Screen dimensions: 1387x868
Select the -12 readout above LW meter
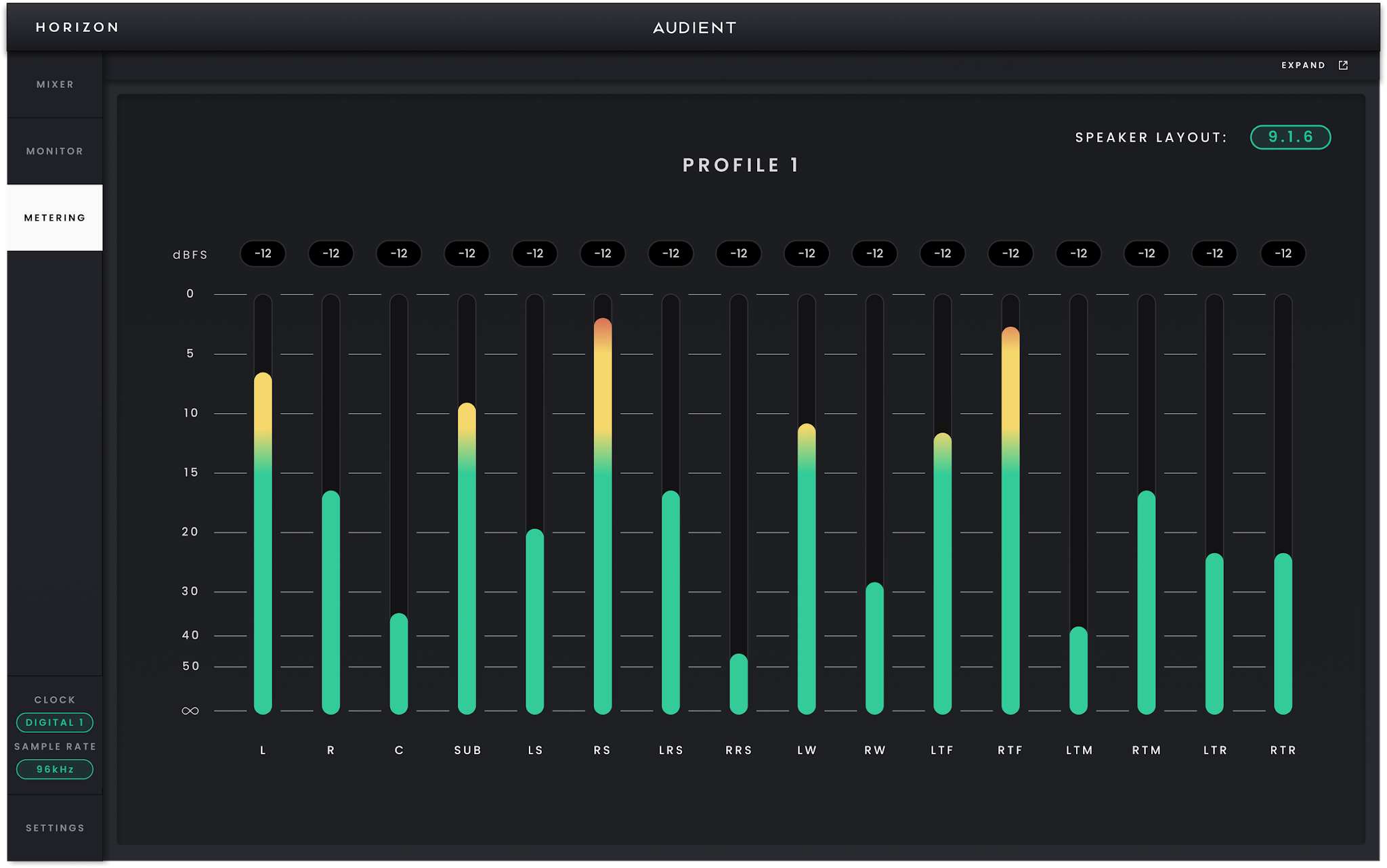click(807, 253)
